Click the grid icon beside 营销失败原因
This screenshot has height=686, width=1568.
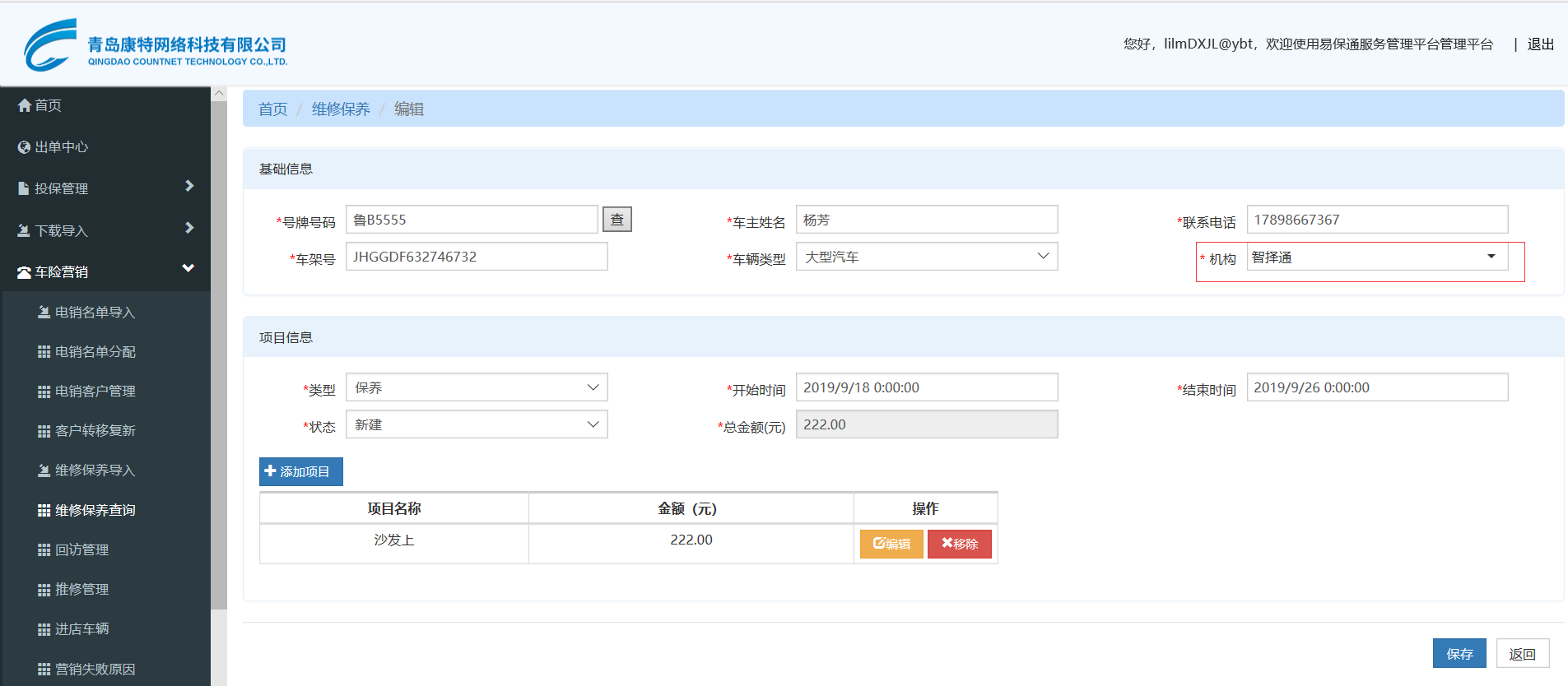[x=44, y=670]
